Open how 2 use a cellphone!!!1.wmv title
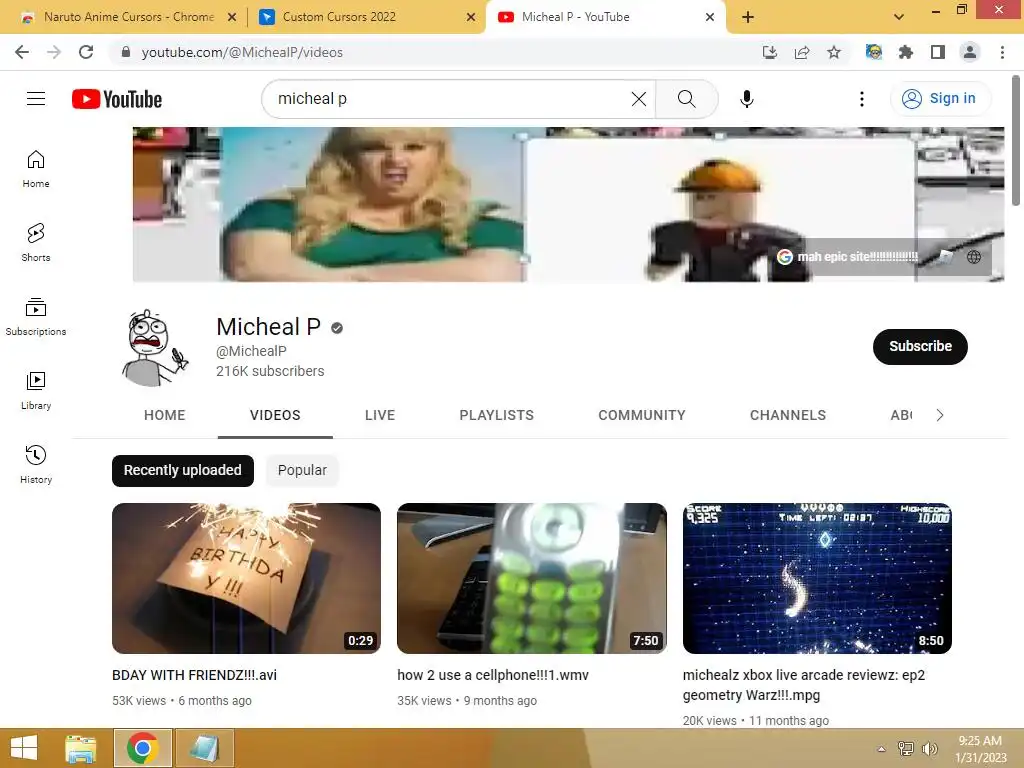Viewport: 1024px width, 768px height. pos(493,675)
